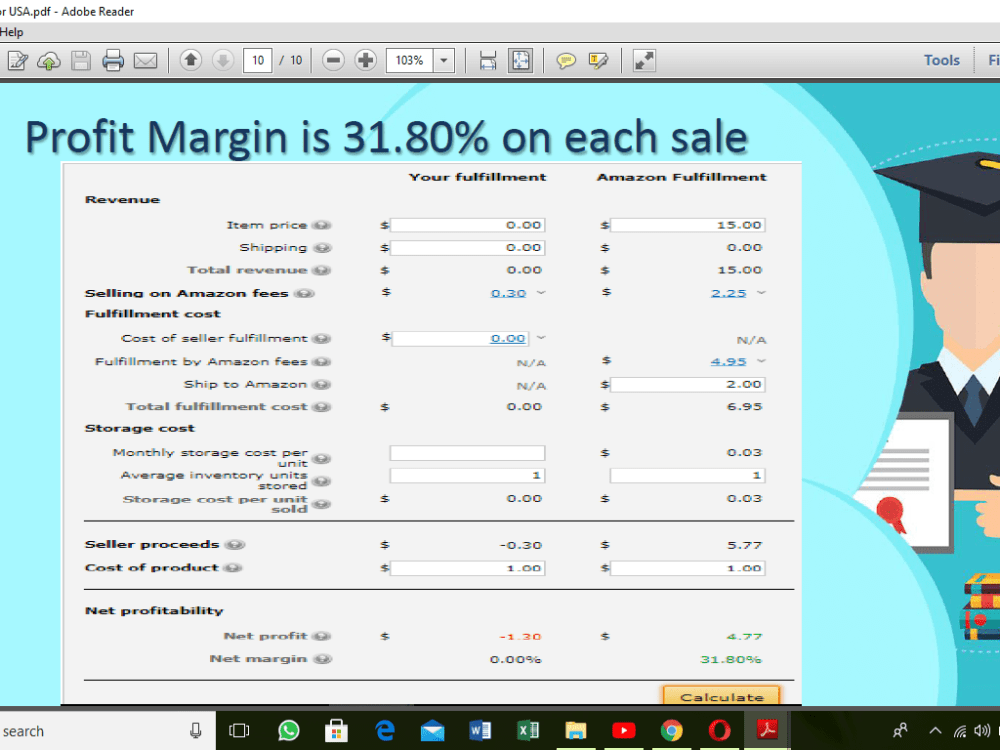Click Your fulfillment monthly storage cost field
The width and height of the screenshot is (1000, 750).
[x=467, y=453]
